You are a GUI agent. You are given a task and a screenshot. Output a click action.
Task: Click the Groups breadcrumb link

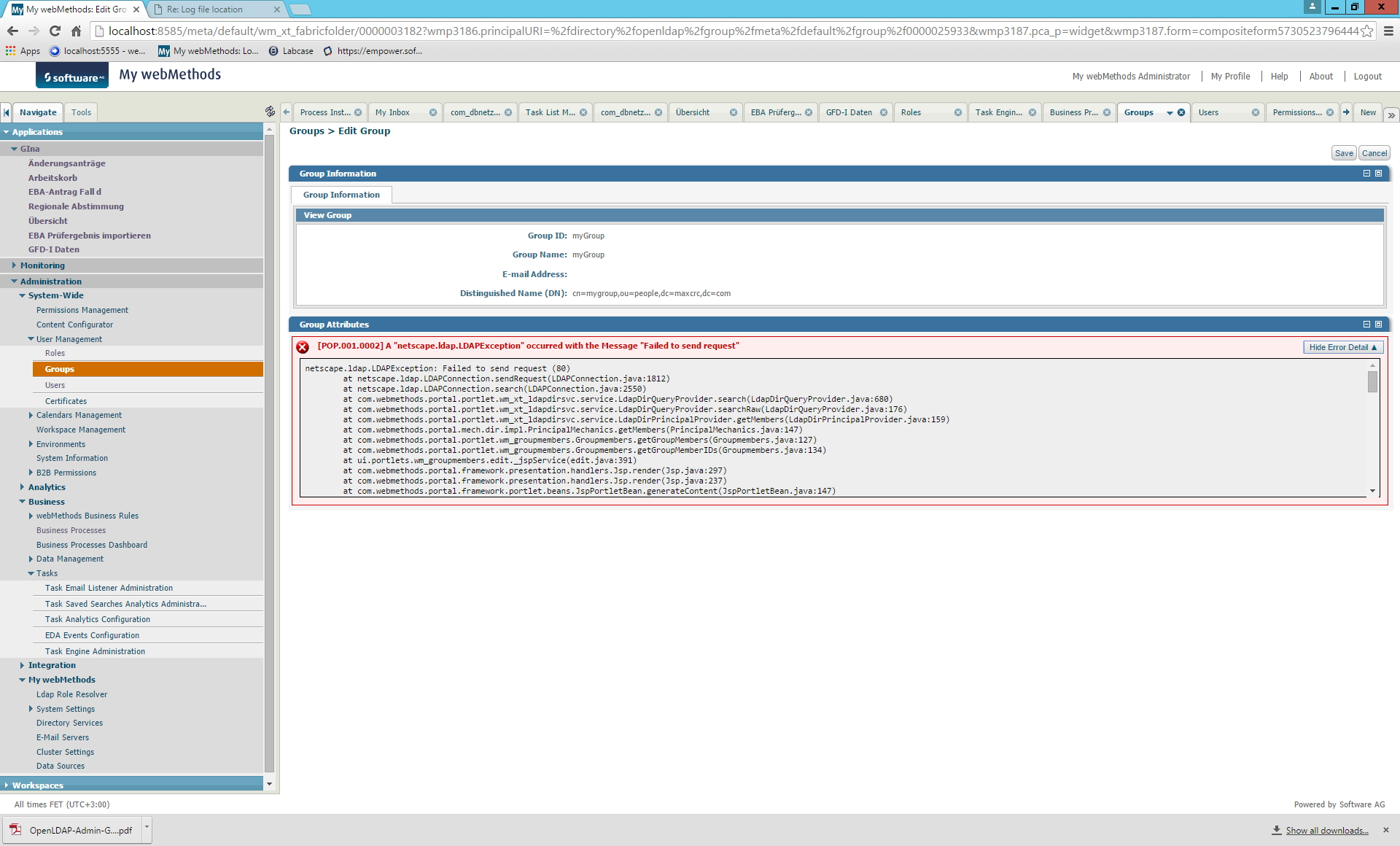click(306, 131)
